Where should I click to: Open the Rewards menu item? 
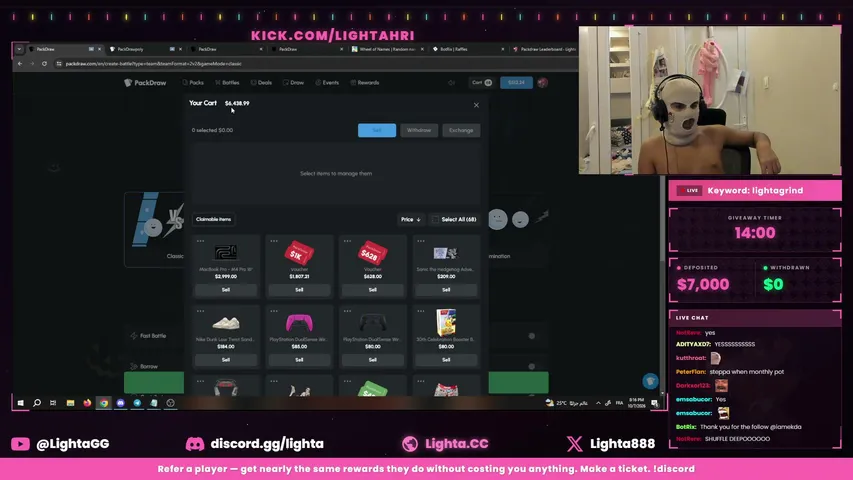point(364,83)
